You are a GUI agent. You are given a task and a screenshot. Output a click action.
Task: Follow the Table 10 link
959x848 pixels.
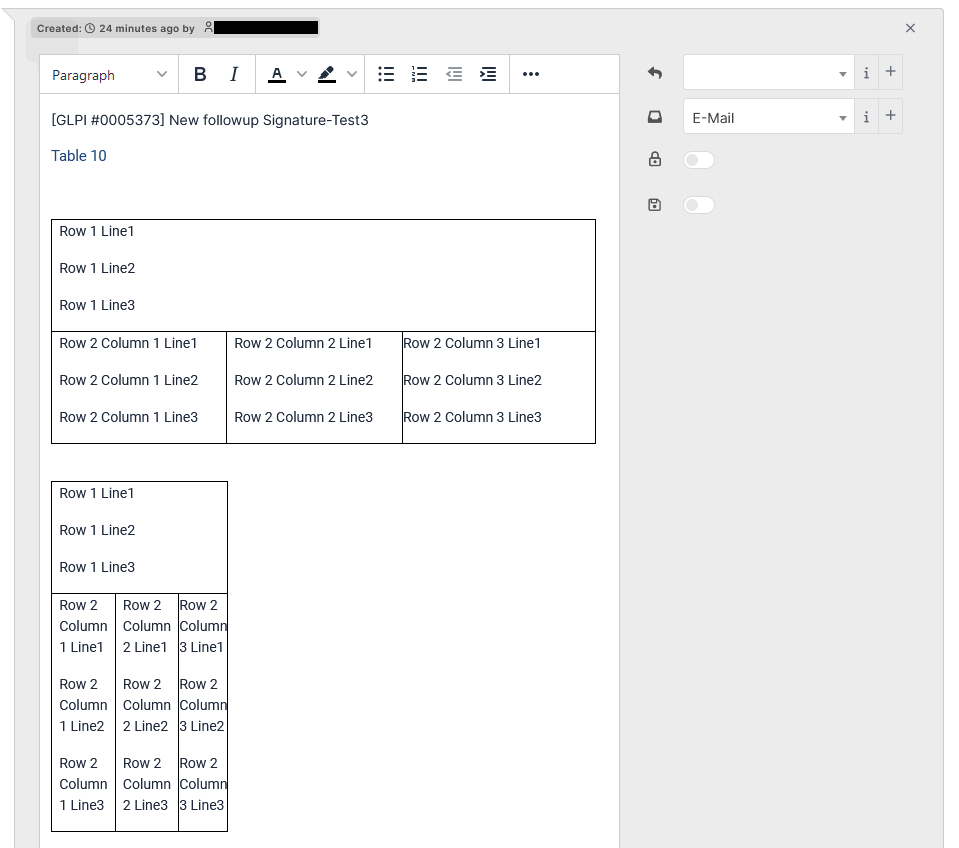tap(78, 156)
